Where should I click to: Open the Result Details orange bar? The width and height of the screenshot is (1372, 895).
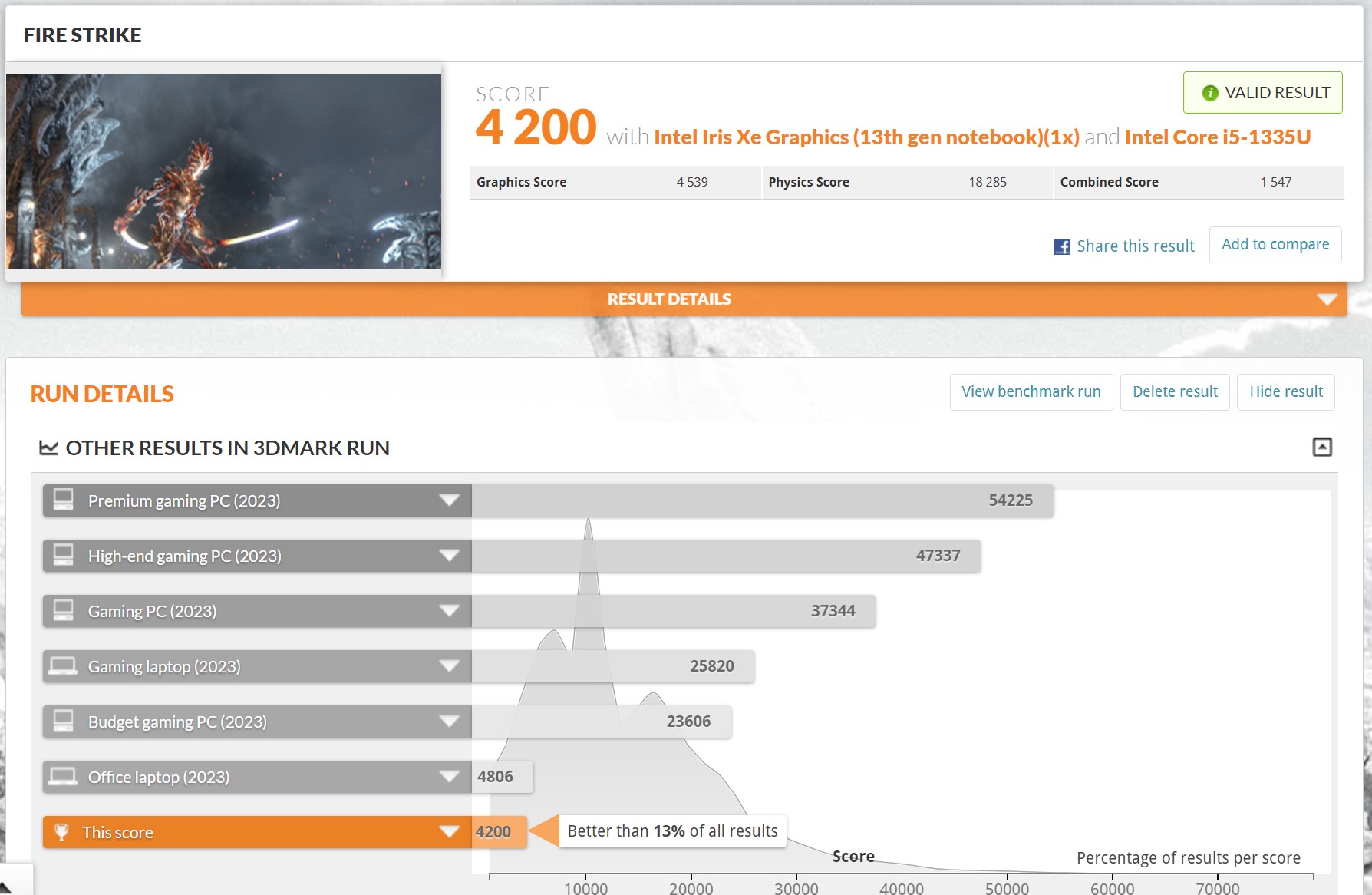click(684, 299)
